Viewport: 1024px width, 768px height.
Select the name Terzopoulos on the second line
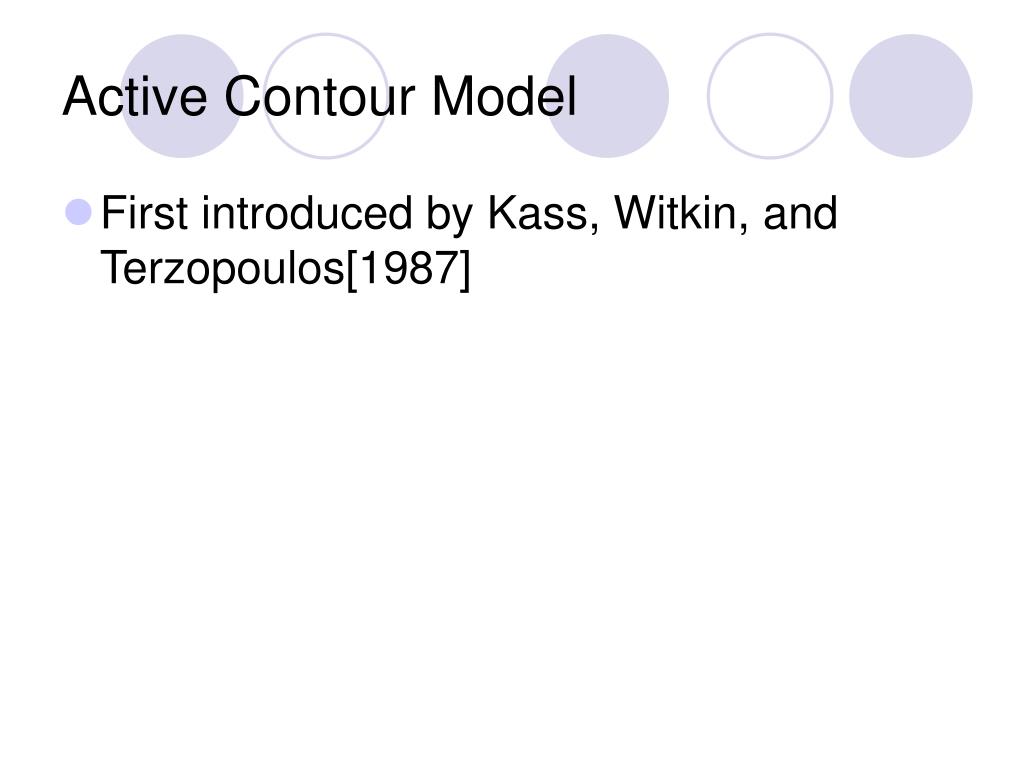[223, 268]
